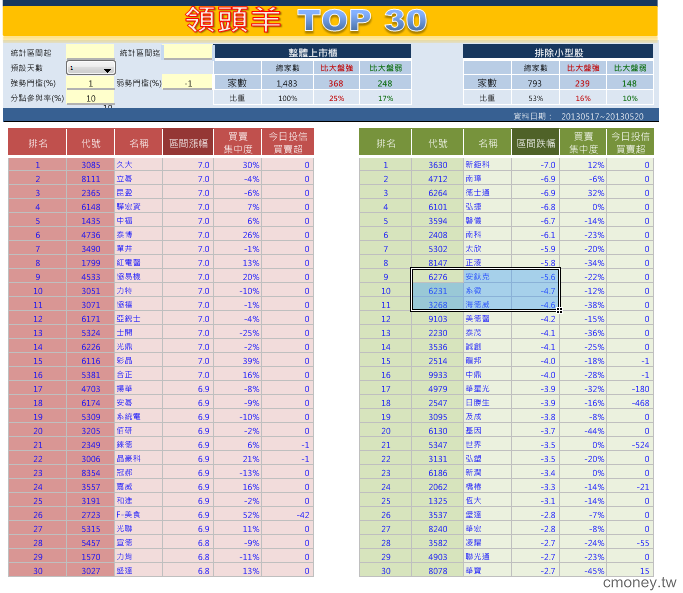Click 今日投信買賣超 header in the green table
The width and height of the screenshot is (683, 593).
(x=630, y=142)
